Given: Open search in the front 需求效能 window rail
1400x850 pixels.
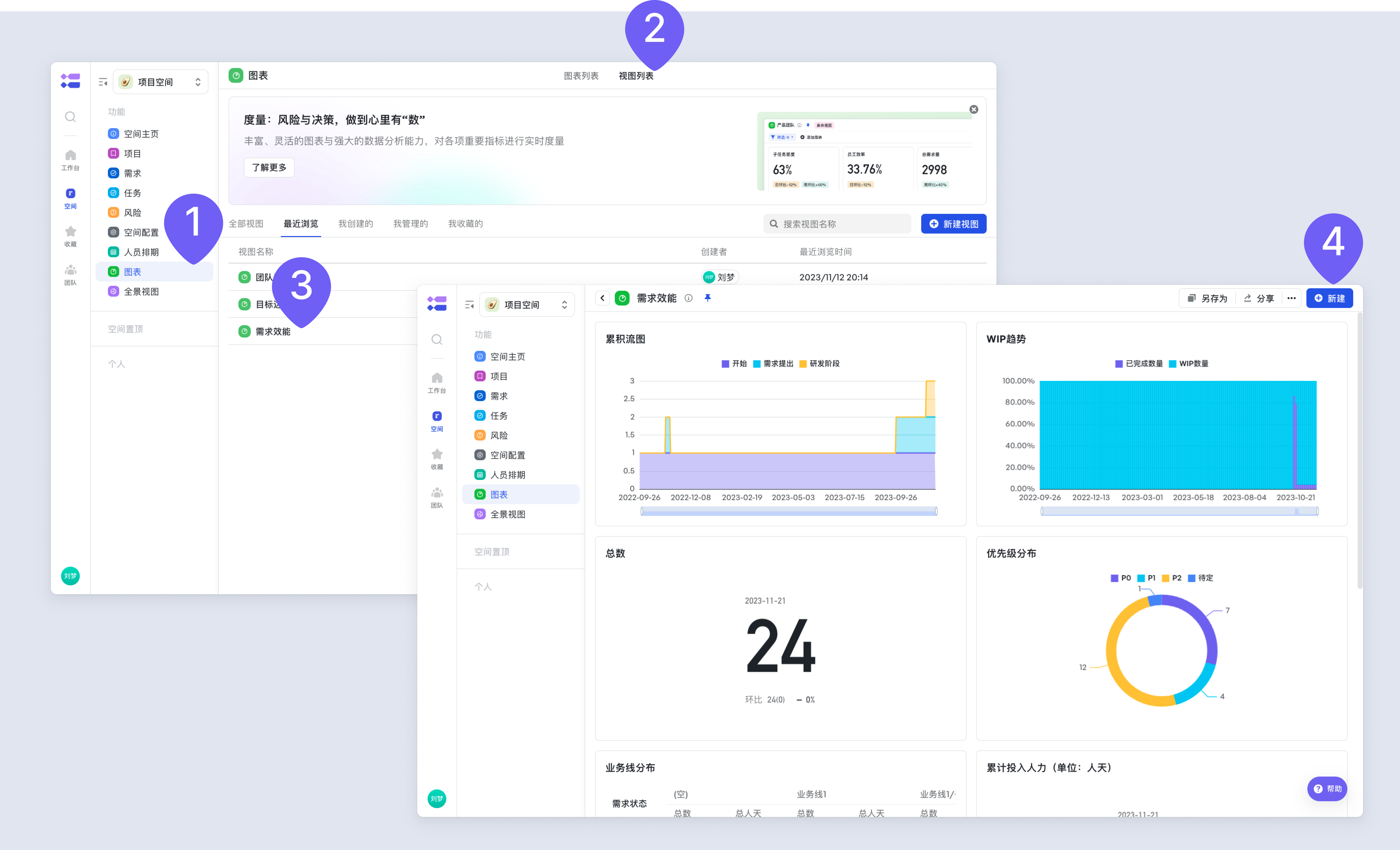Looking at the screenshot, I should tap(437, 340).
